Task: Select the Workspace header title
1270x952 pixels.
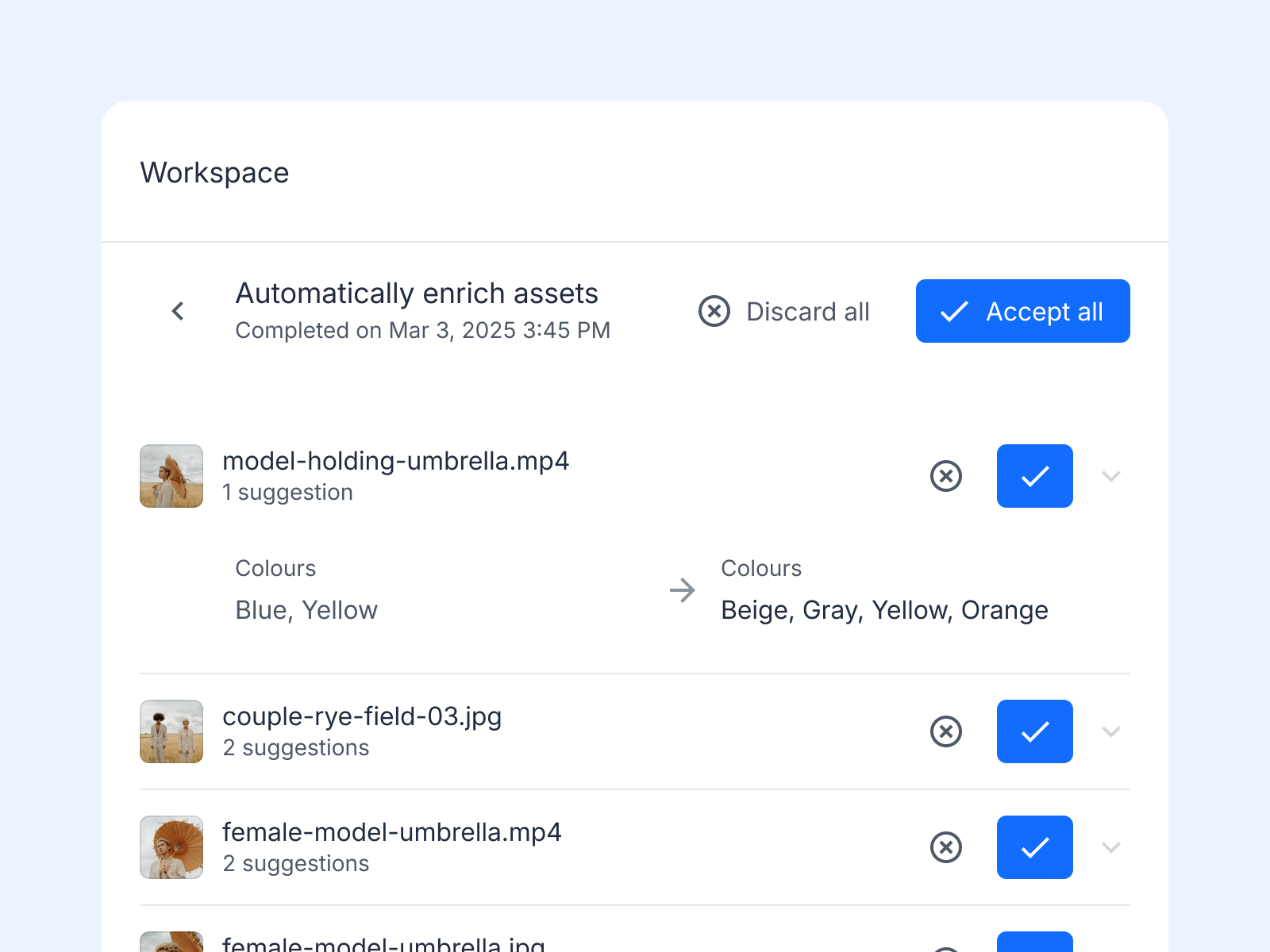Action: [214, 173]
